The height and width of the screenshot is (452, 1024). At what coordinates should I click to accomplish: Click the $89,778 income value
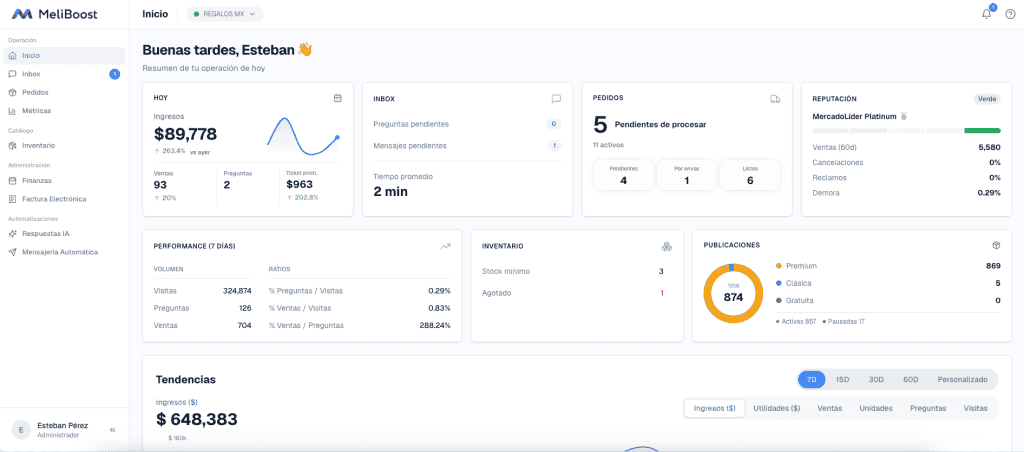[x=185, y=134]
